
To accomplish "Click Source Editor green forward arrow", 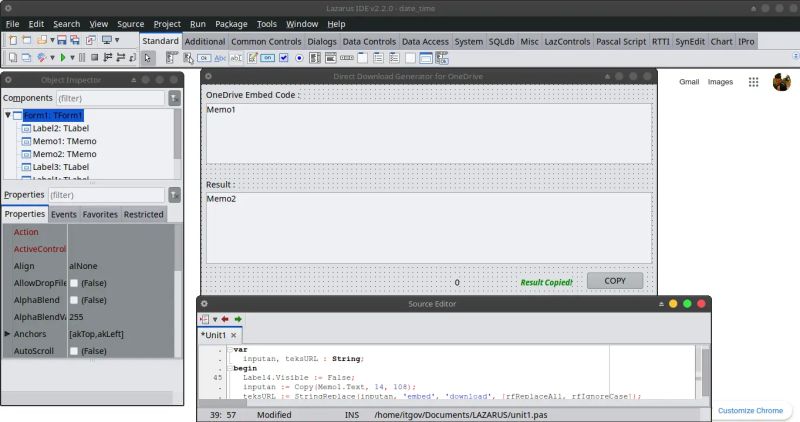I will (238, 319).
